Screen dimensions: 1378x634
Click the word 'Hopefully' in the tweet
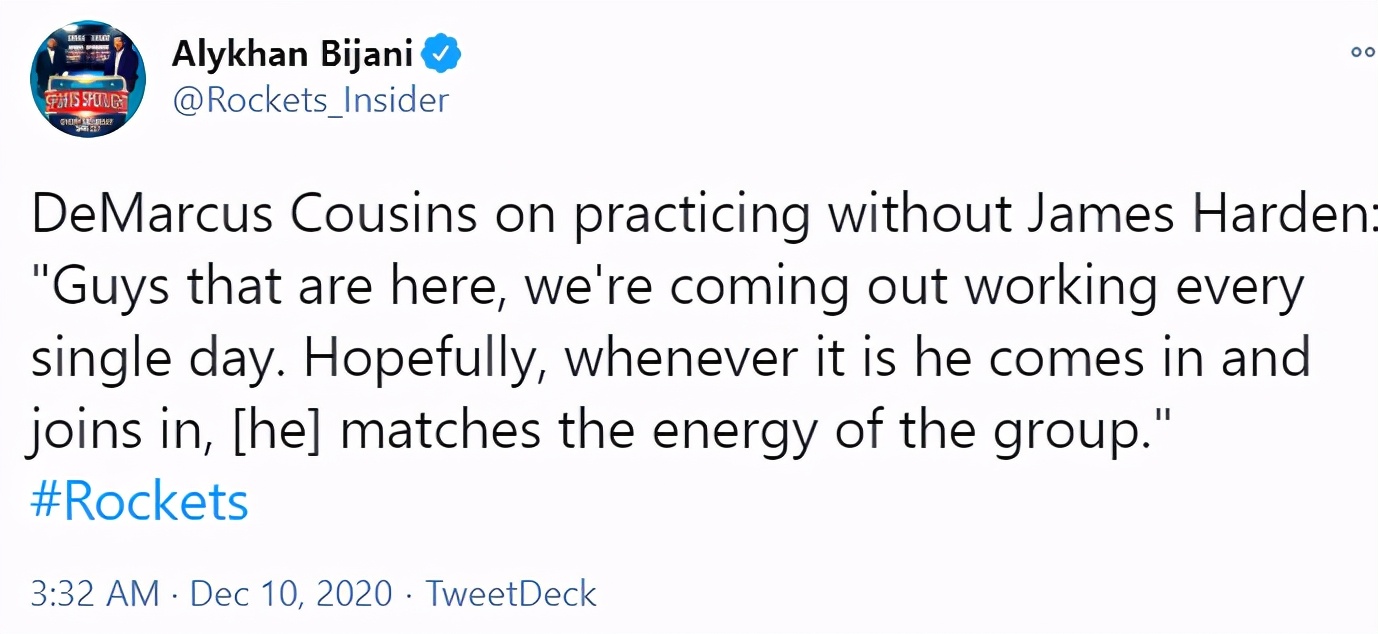(x=424, y=360)
